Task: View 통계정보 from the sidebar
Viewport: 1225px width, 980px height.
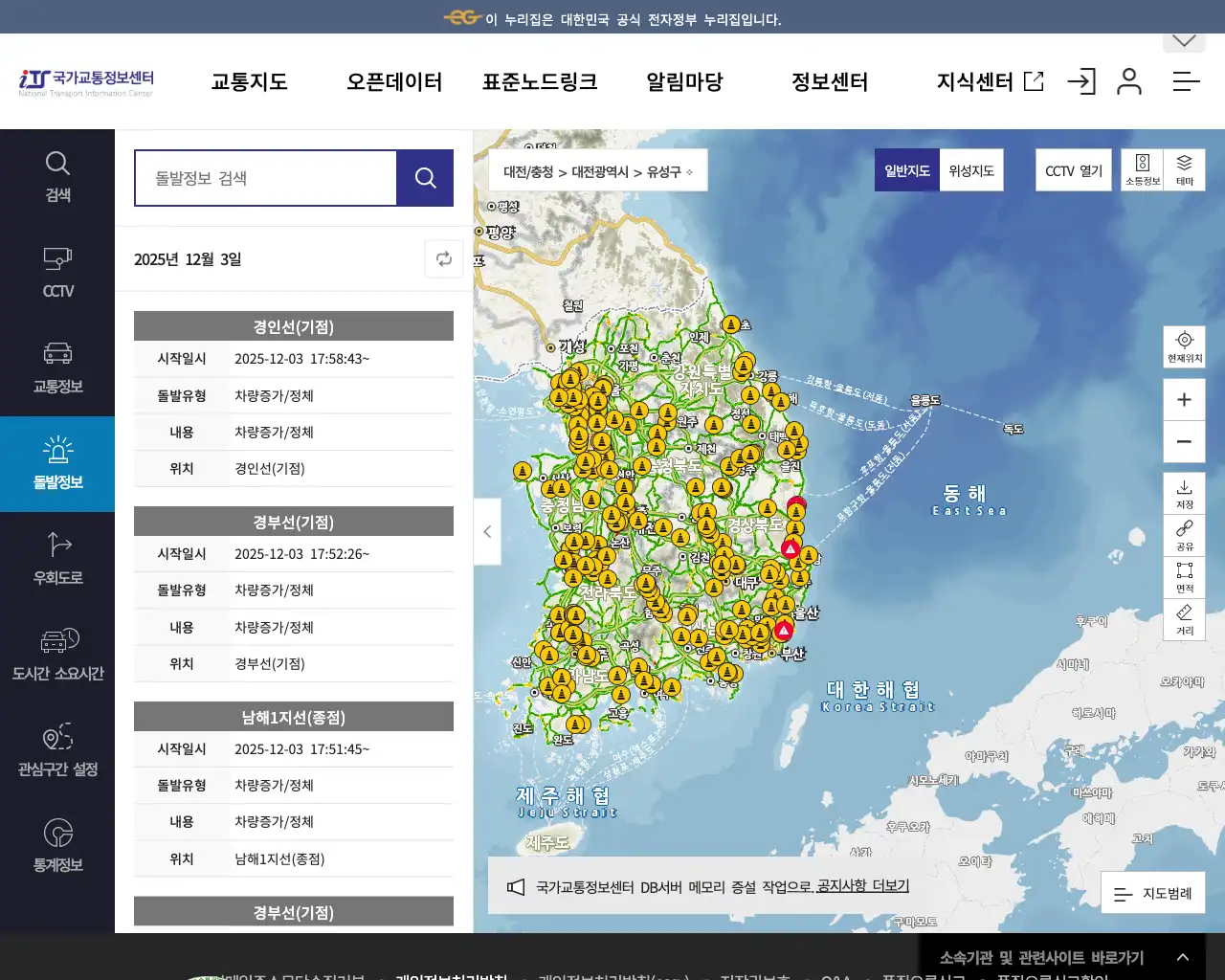Action: click(57, 844)
